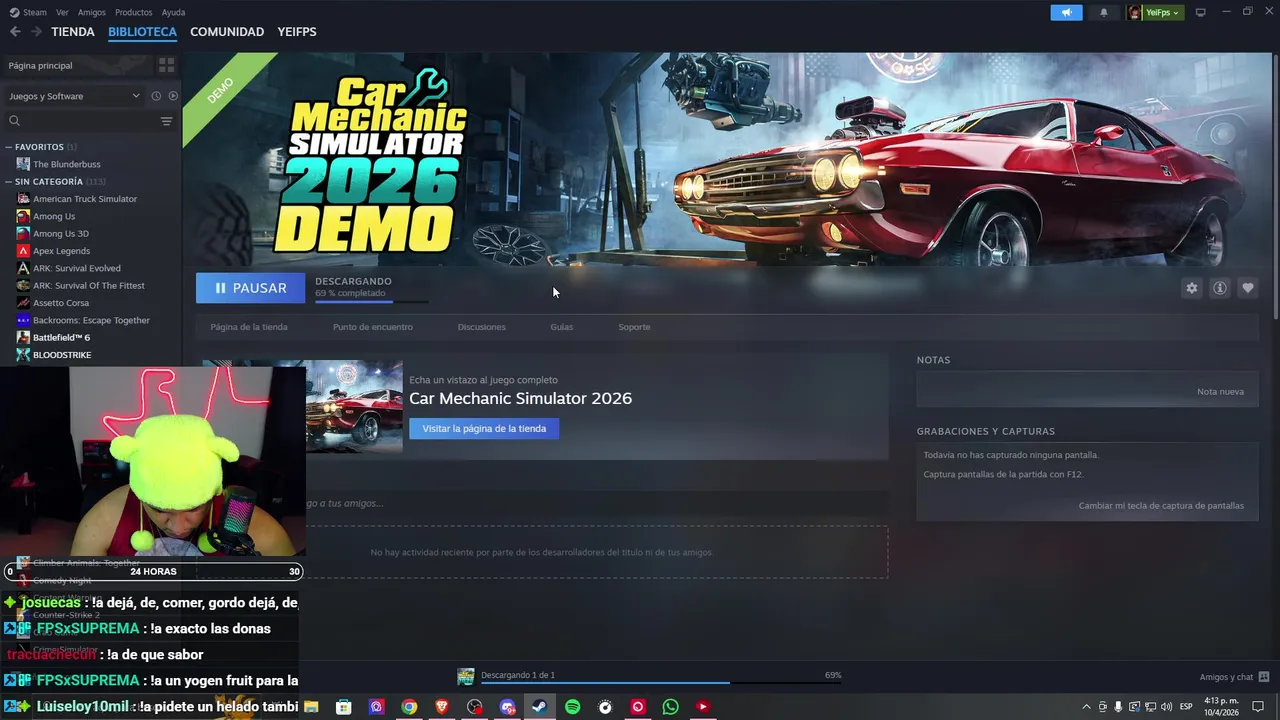Open Guías link
Screen dimensions: 1280x720
561,327
